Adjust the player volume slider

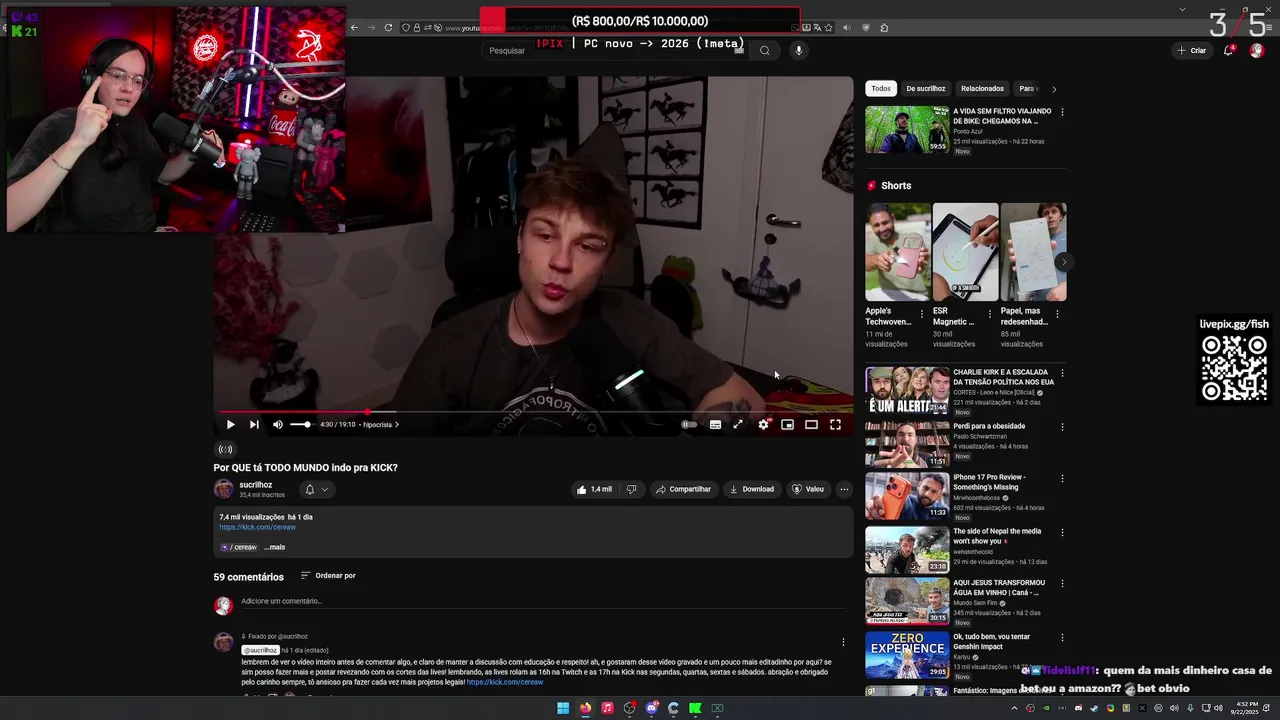pyautogui.click(x=300, y=424)
